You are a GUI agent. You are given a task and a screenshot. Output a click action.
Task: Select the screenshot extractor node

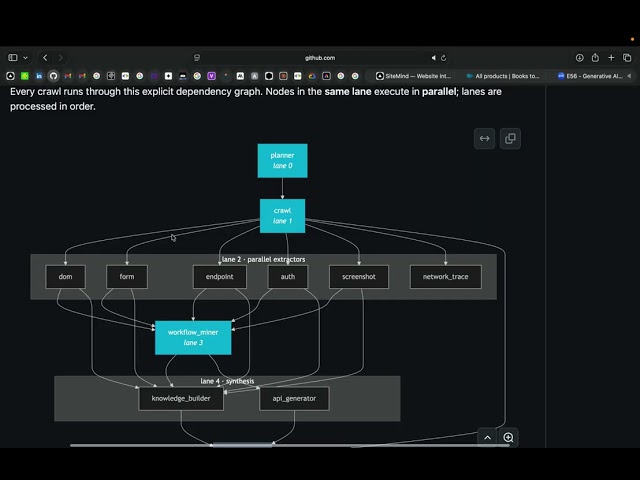pos(359,277)
